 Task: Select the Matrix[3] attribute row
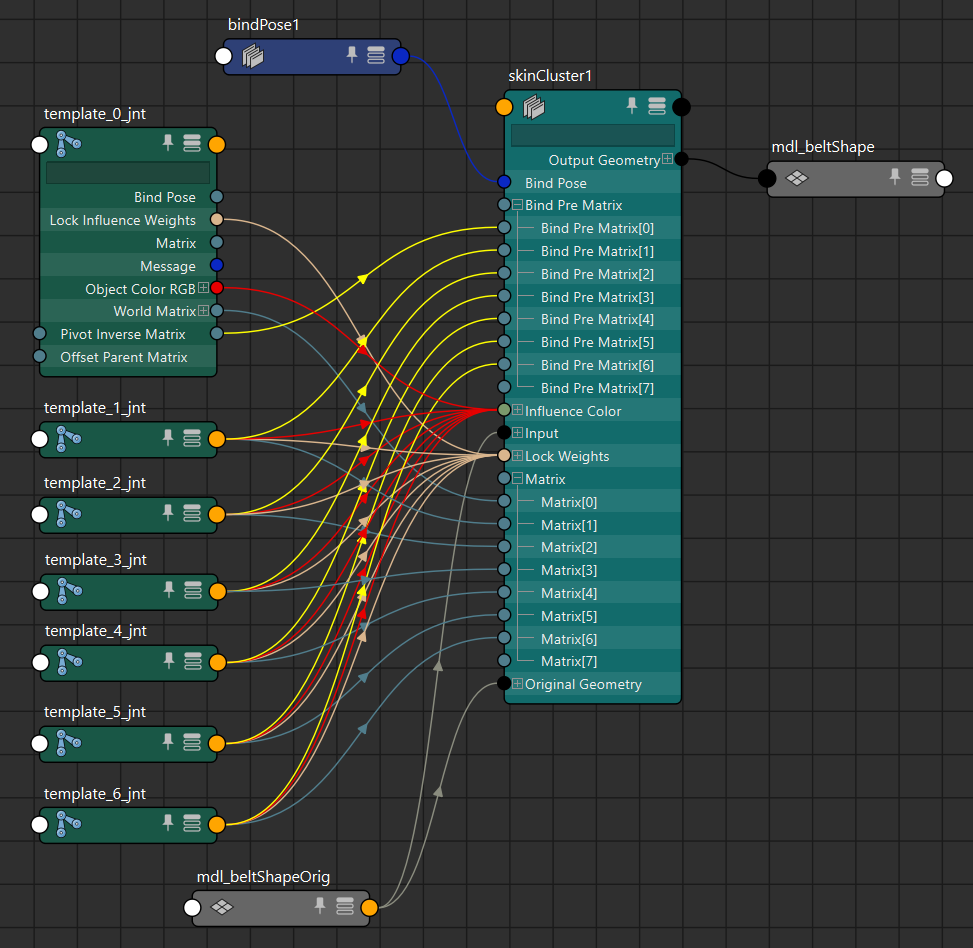pyautogui.click(x=568, y=570)
